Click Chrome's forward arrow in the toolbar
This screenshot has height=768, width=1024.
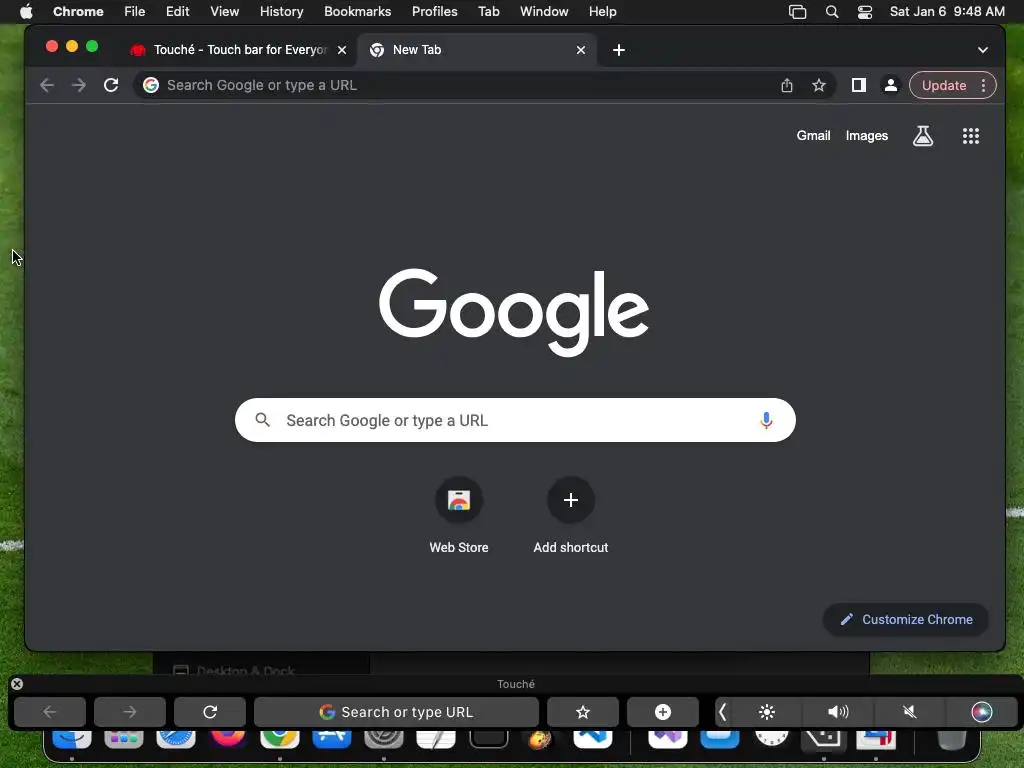78,85
